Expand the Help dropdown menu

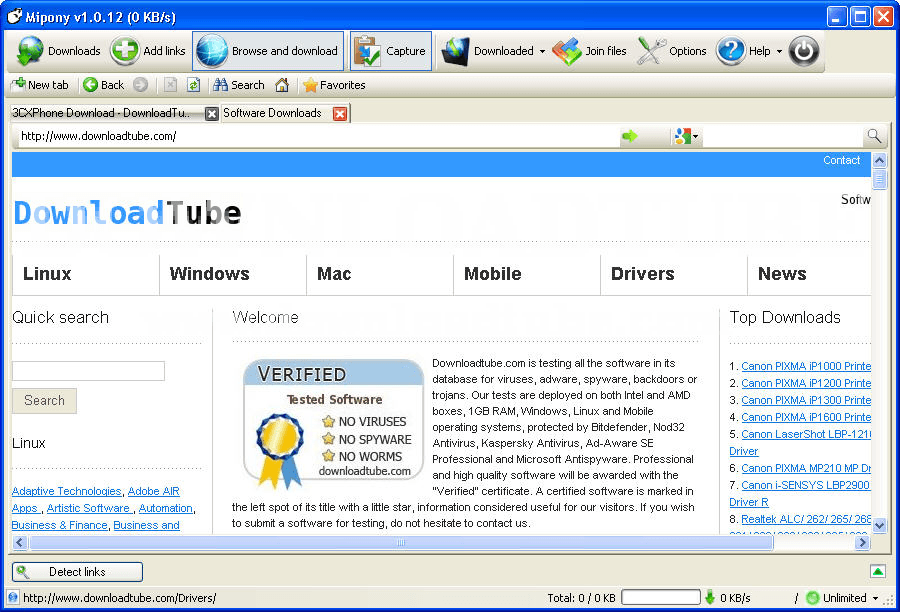tap(779, 52)
